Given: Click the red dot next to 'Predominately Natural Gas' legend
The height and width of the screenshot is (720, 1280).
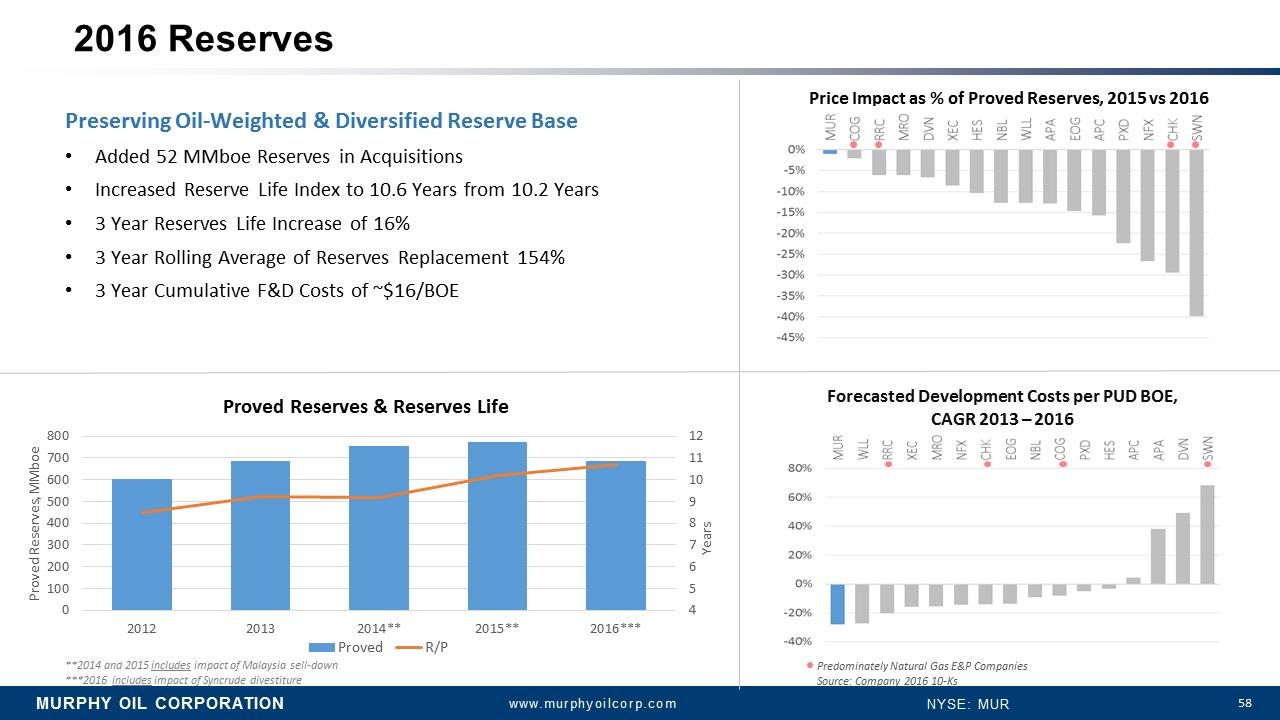Looking at the screenshot, I should coord(810,665).
